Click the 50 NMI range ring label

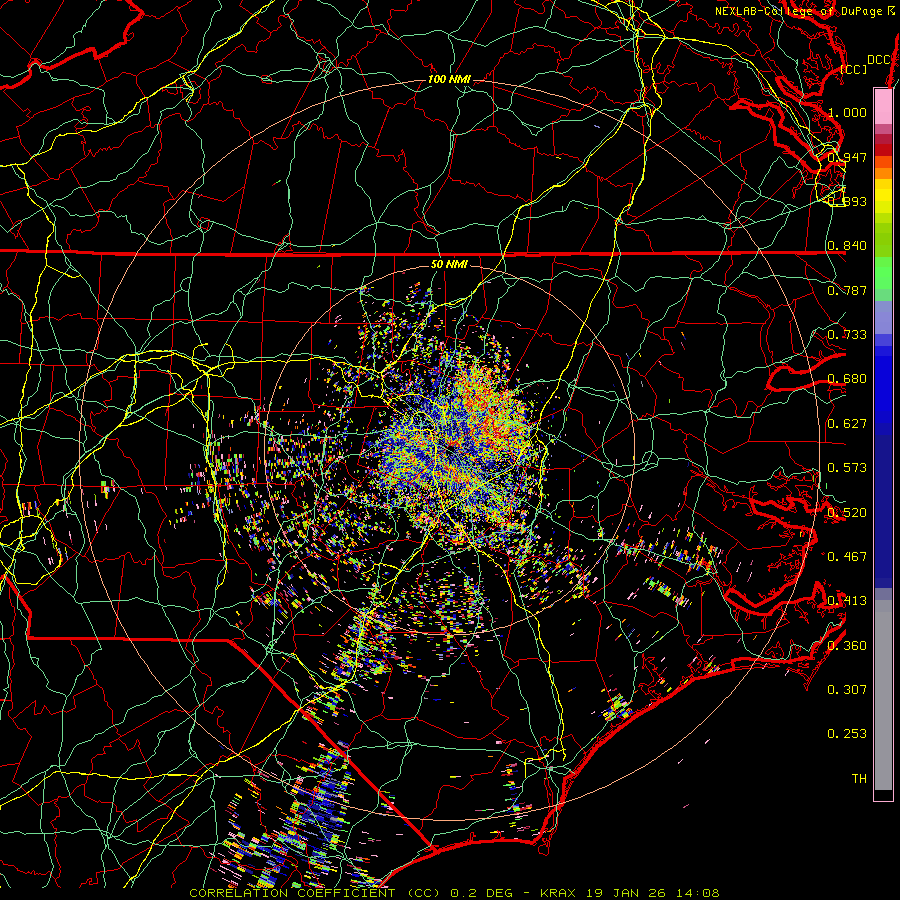click(x=449, y=265)
